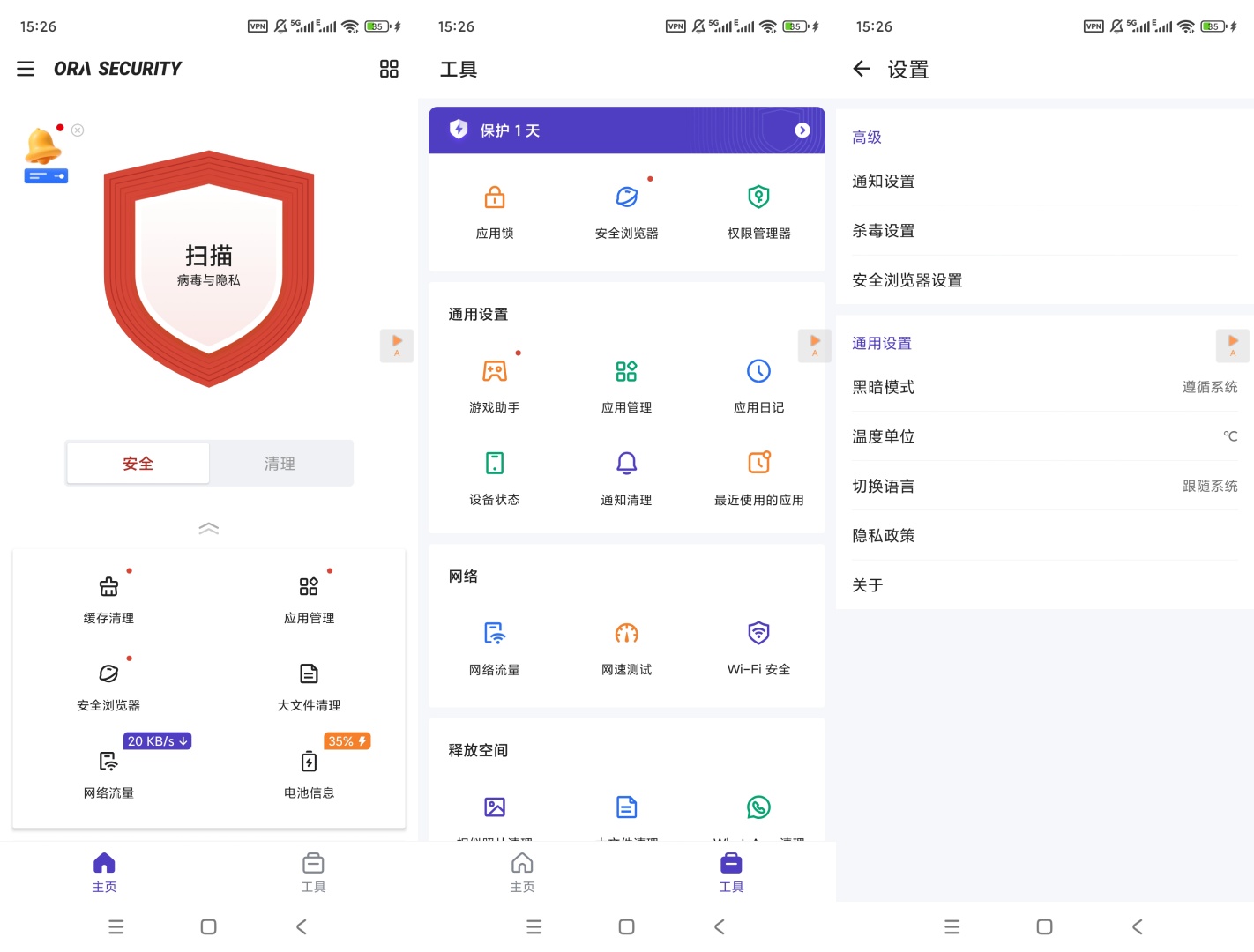Expand the floating arrow tab on the right edge
Viewport: 1254px width, 952px height.
tap(397, 346)
